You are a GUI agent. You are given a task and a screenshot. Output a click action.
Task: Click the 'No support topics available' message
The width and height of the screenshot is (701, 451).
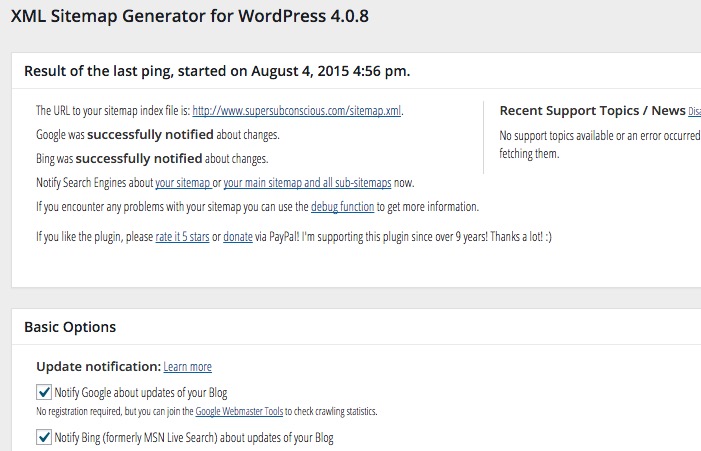click(598, 136)
